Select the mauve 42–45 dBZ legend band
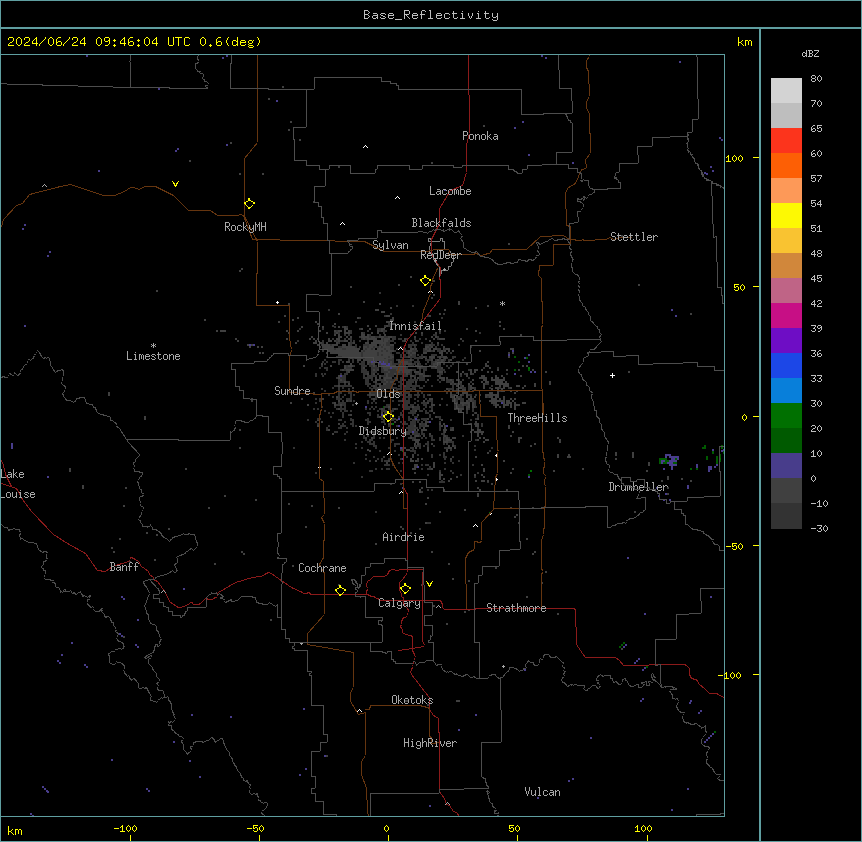Screen dimensions: 862x842 pos(786,291)
